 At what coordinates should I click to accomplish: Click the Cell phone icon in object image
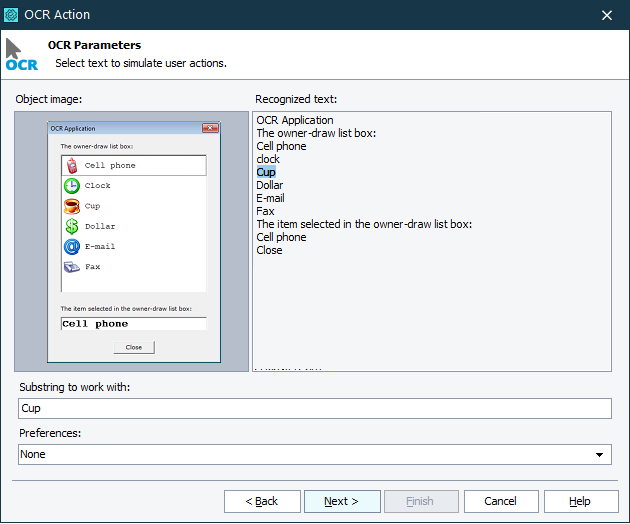[72, 166]
